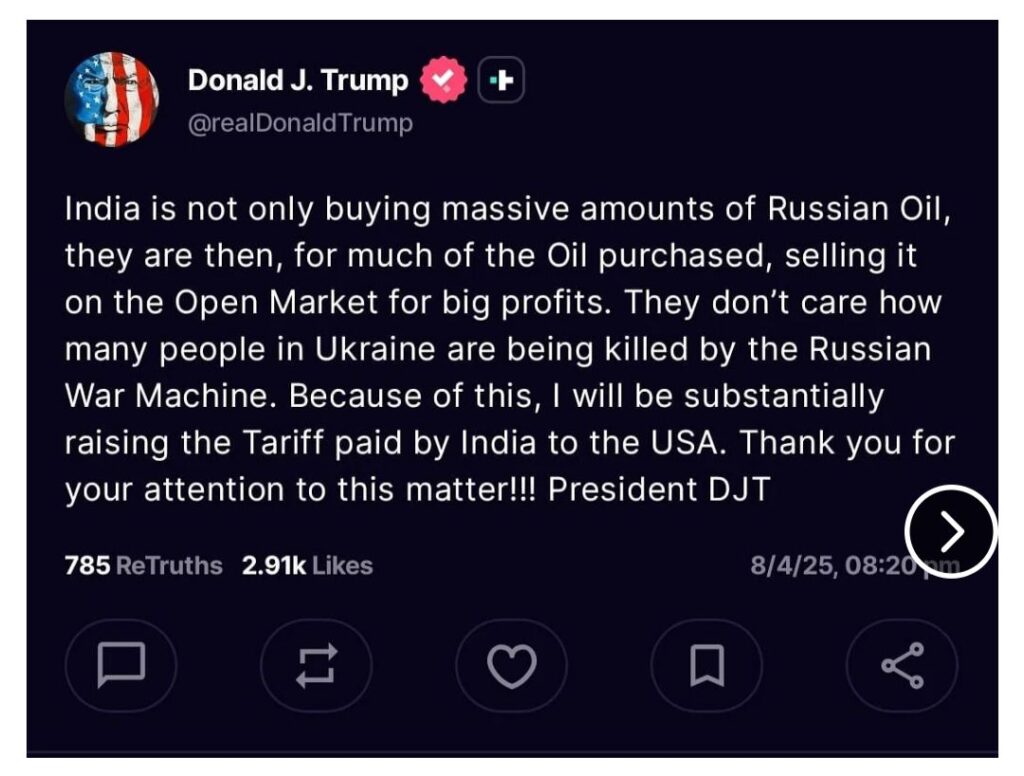Click the "President DJT" signature text
This screenshot has height=776, width=1024.
[x=660, y=490]
